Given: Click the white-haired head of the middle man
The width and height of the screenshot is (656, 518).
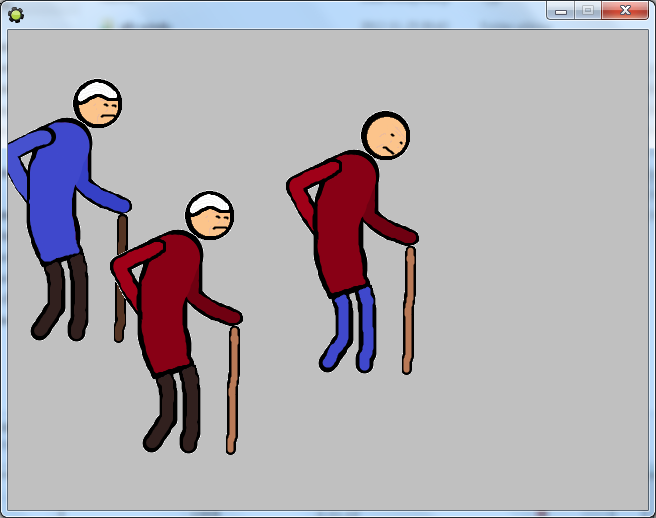Looking at the screenshot, I should (x=210, y=216).
